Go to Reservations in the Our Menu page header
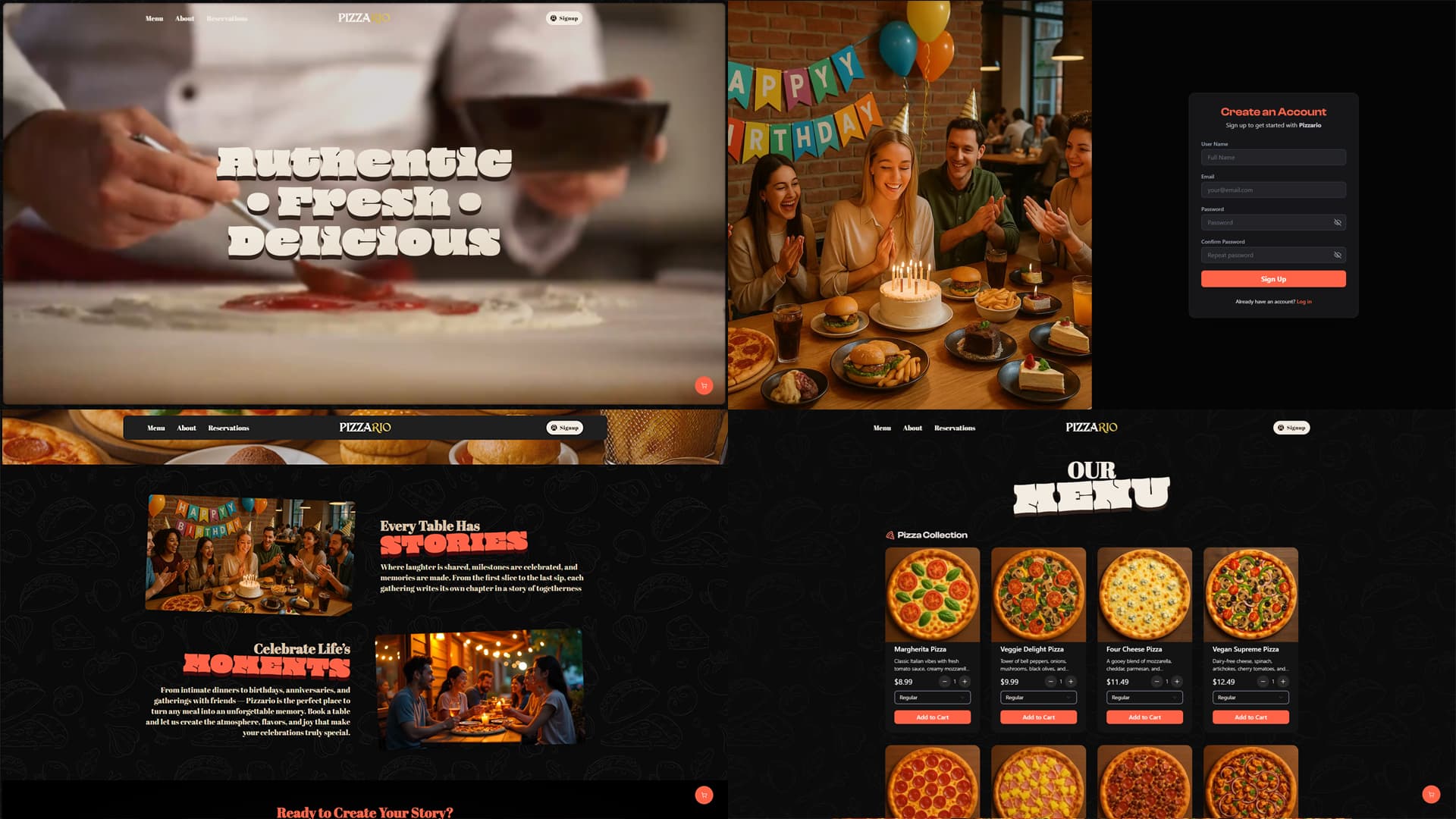1456x819 pixels. [x=955, y=428]
